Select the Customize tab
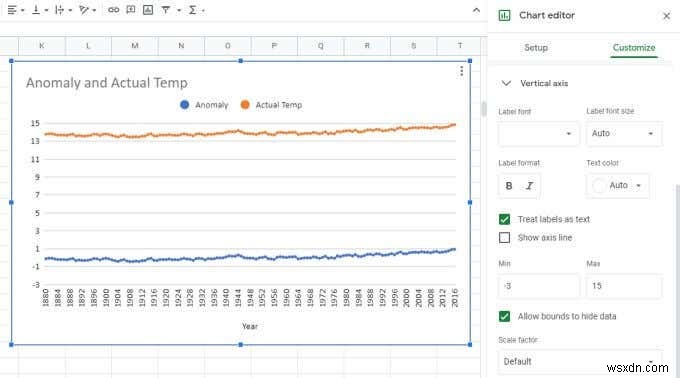Viewport: 680px width, 378px height. point(634,48)
